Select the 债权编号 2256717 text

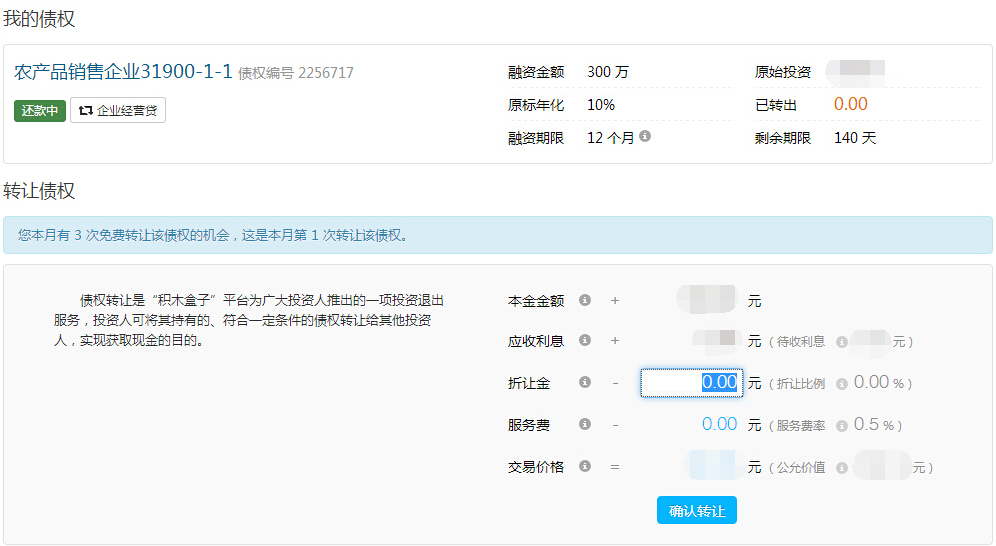click(x=296, y=73)
